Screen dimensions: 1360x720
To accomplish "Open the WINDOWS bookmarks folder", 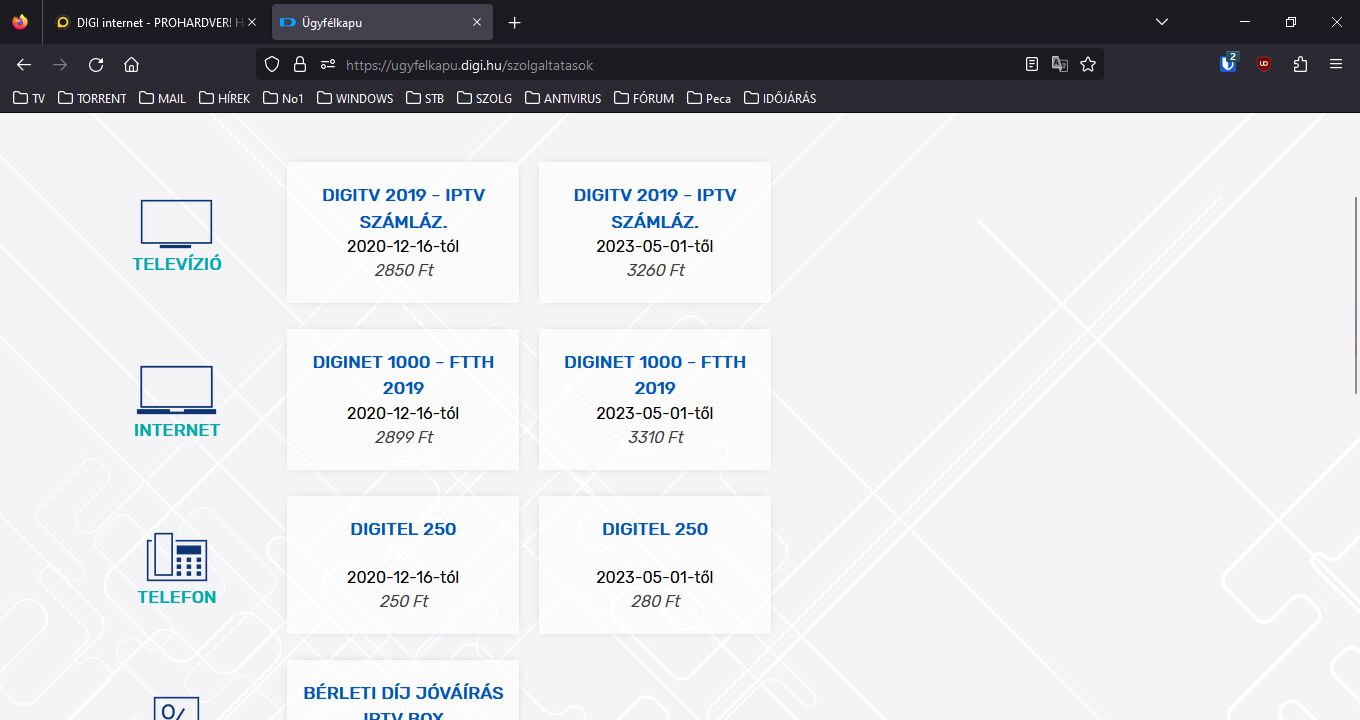I will [x=355, y=98].
